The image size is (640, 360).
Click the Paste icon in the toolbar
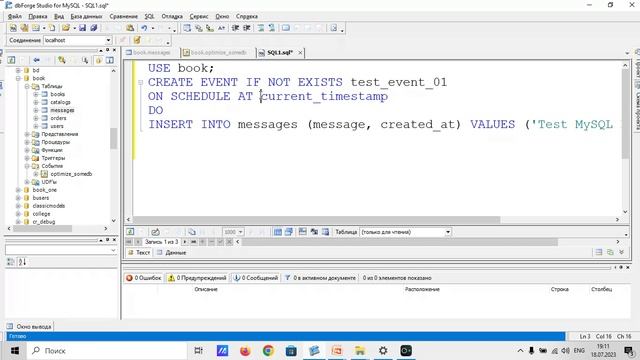tap(130, 28)
